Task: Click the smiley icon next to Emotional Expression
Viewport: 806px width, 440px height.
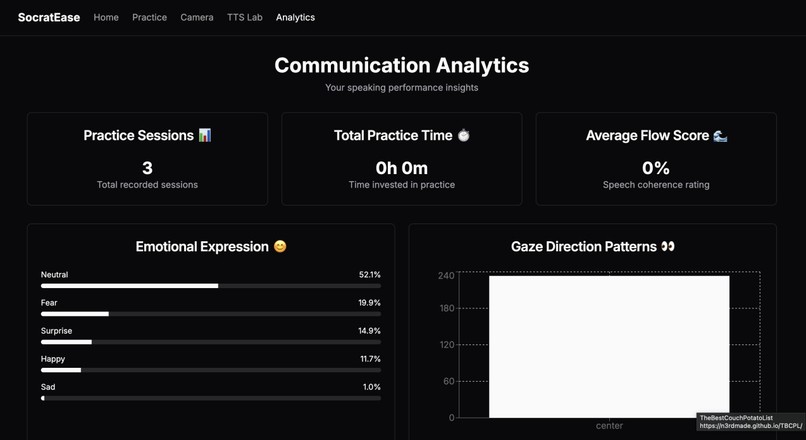Action: 280,247
